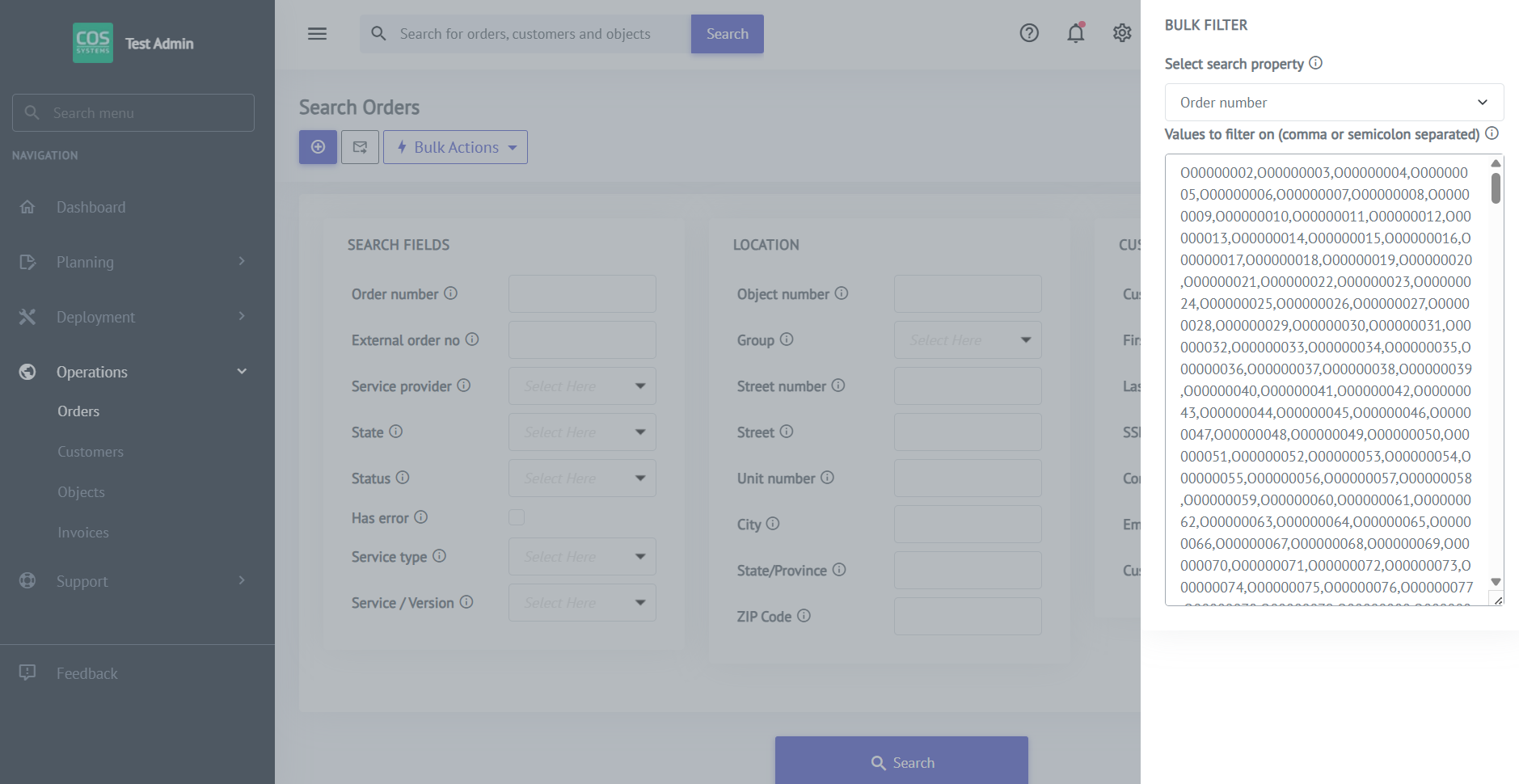Open the Order number search property dropdown

(1333, 103)
